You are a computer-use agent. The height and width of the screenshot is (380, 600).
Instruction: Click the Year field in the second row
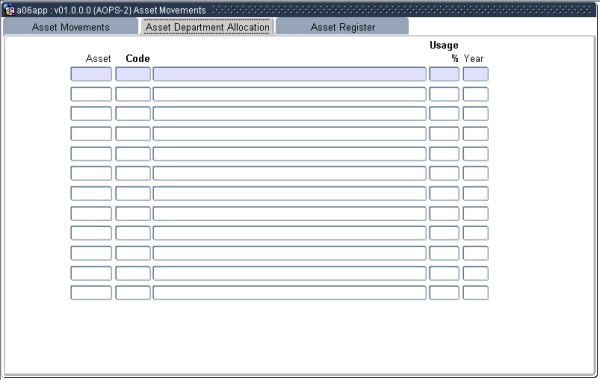(475, 94)
